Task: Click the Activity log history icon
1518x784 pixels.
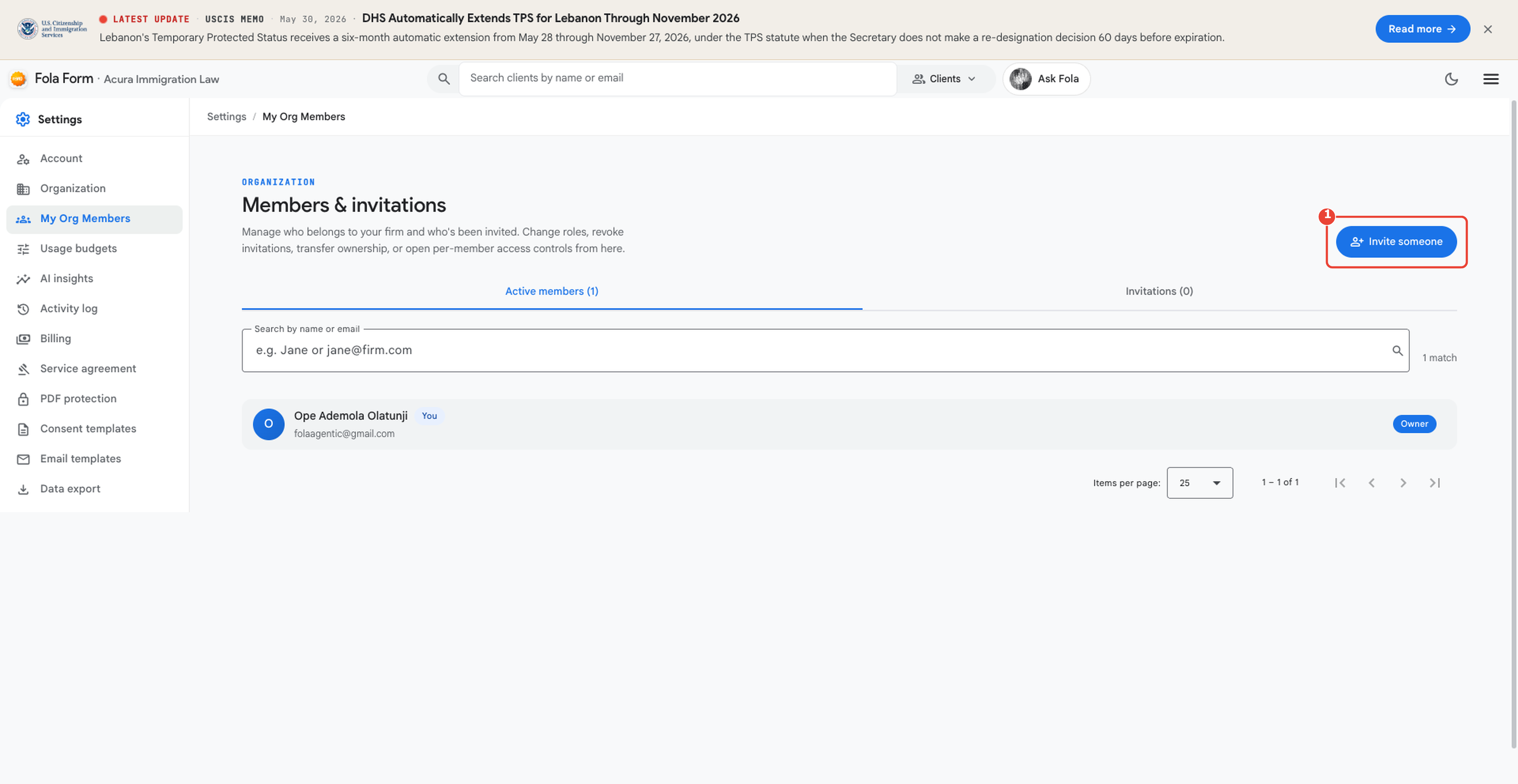Action: click(x=23, y=309)
